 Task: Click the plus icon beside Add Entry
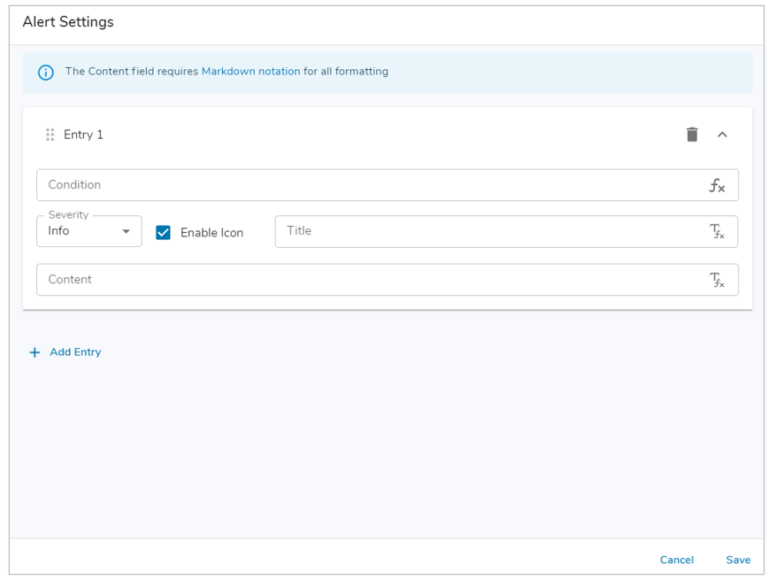(35, 352)
